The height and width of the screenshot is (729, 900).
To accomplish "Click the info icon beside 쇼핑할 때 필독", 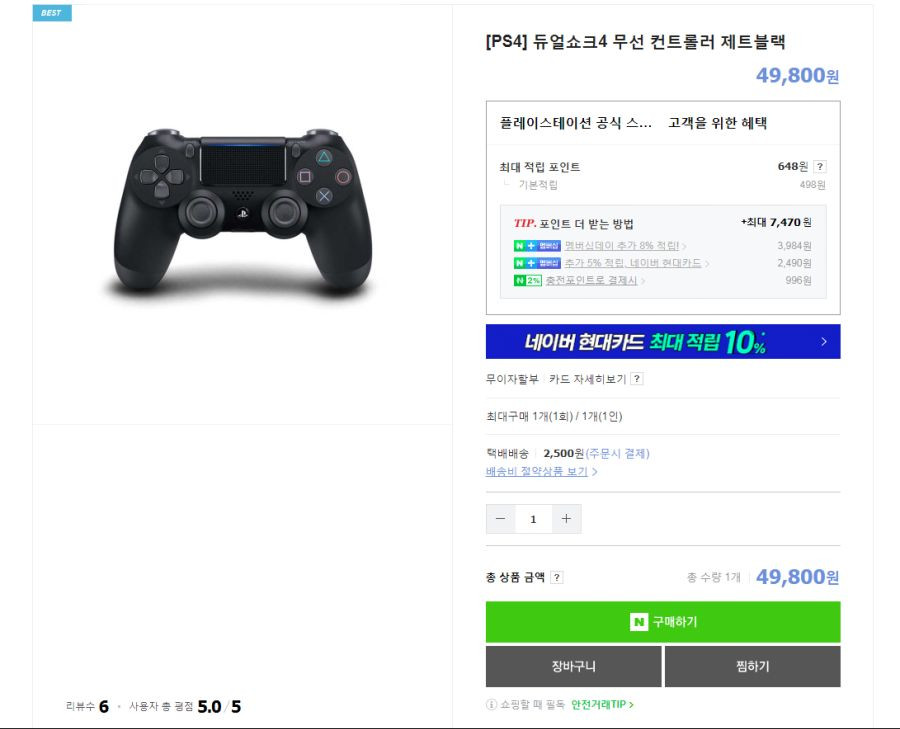I will click(x=491, y=704).
